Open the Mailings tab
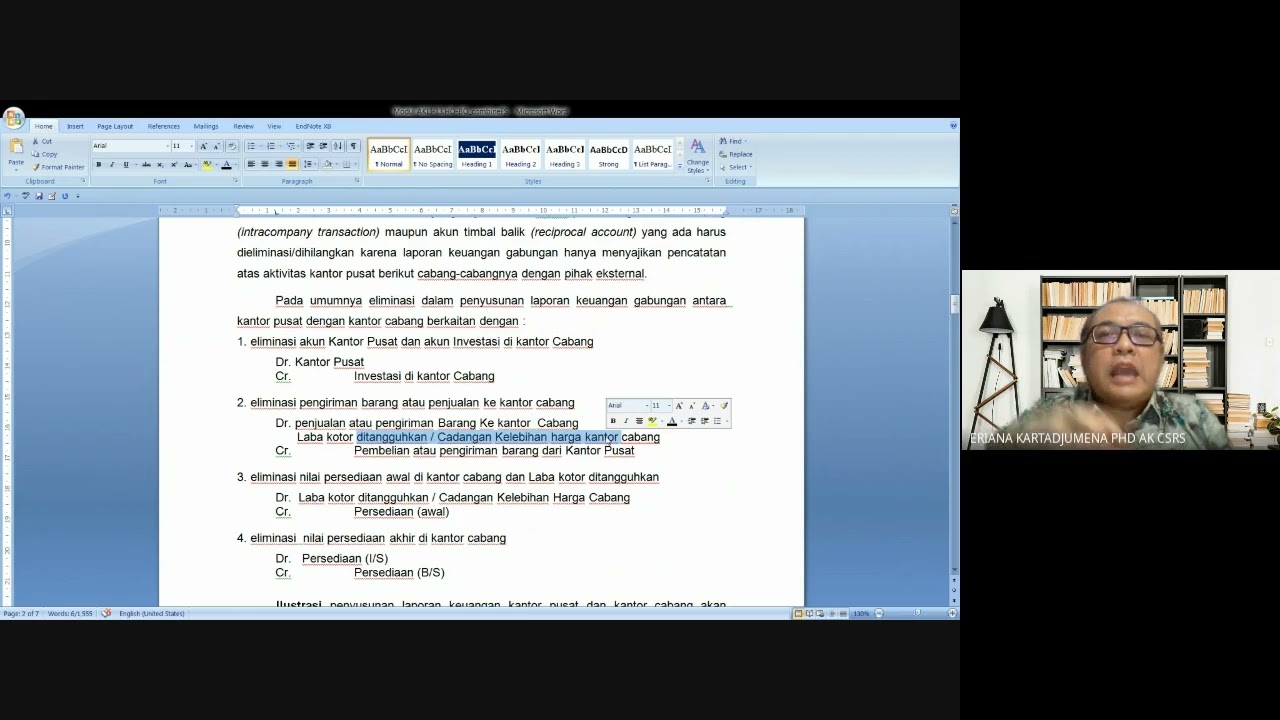Screen dimensions: 1280x720 coord(206,126)
